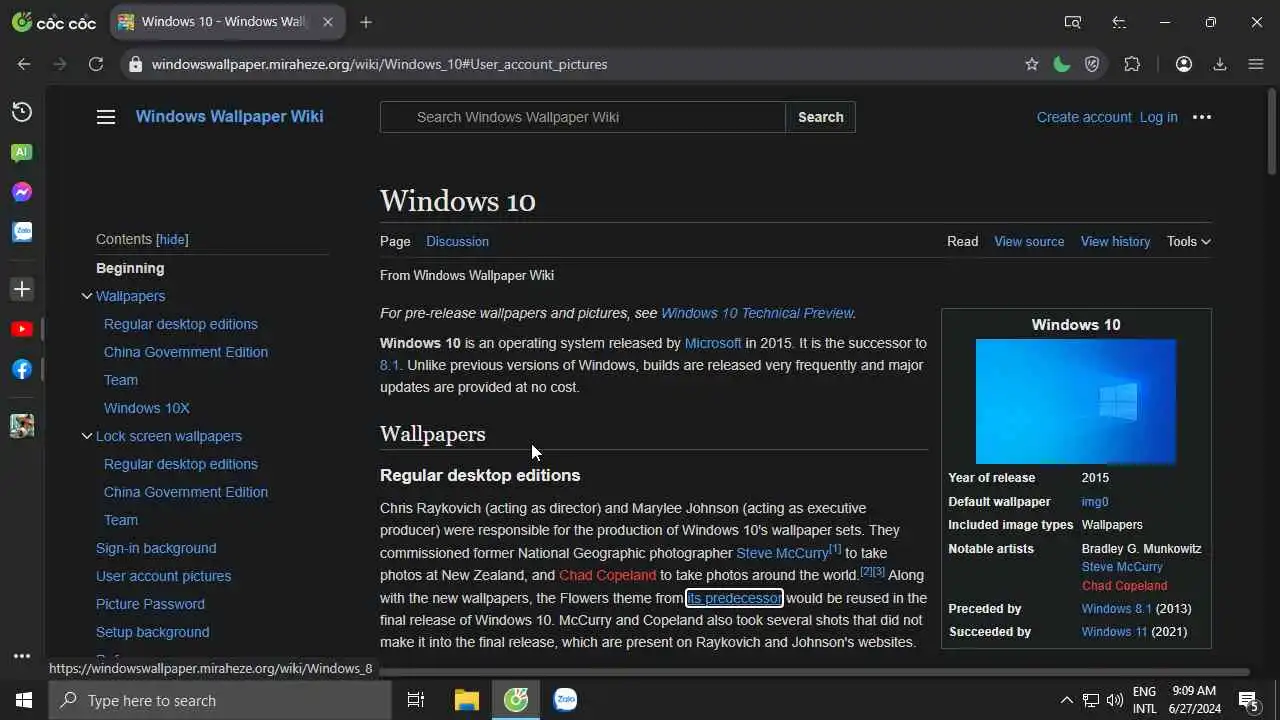Focus the Search Windows Wallpaper Wiki field
The height and width of the screenshot is (720, 1280).
click(583, 117)
